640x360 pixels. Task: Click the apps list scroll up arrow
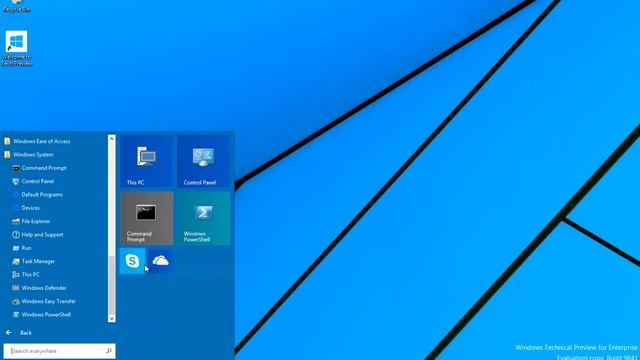coord(111,139)
